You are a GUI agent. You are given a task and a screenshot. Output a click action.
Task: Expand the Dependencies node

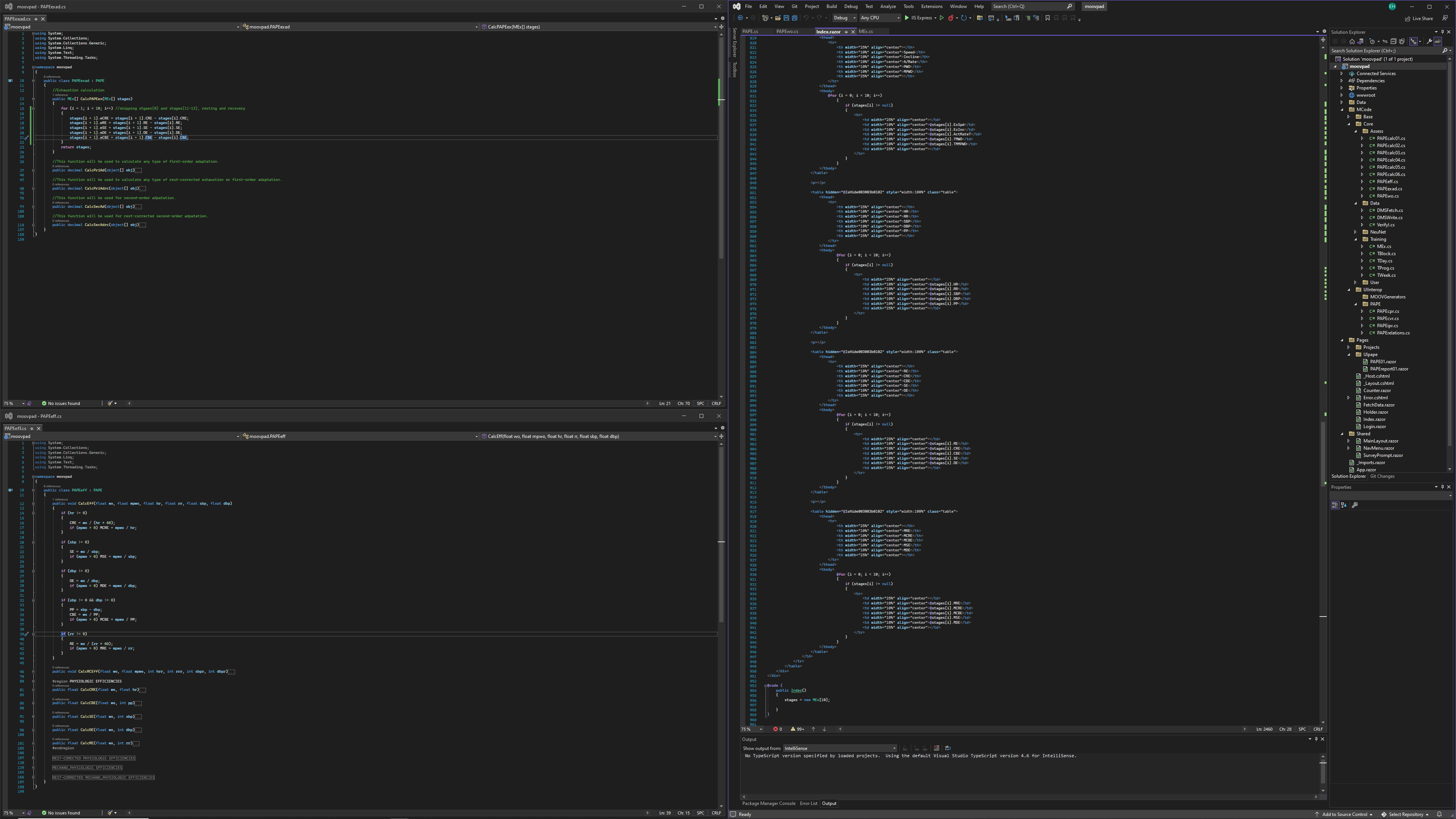(1342, 81)
